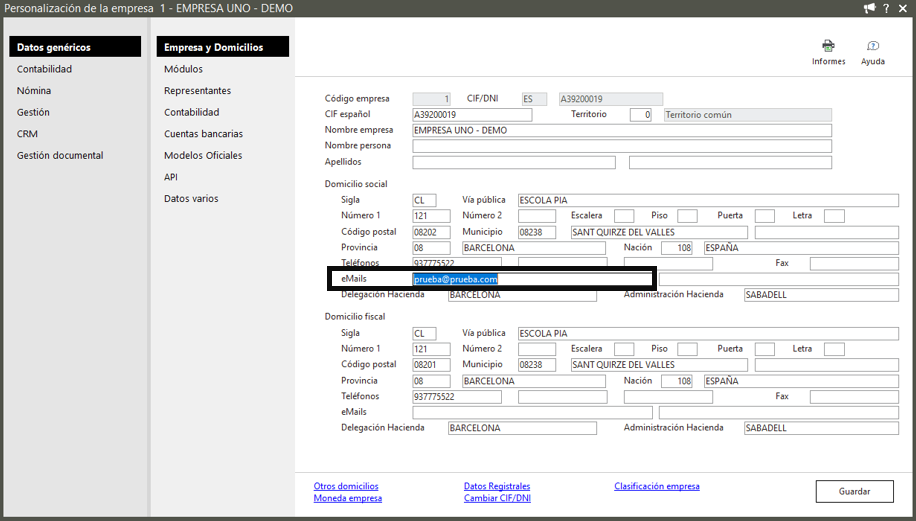
Task: Click Provincia code field in Domicilio social
Action: tap(432, 248)
